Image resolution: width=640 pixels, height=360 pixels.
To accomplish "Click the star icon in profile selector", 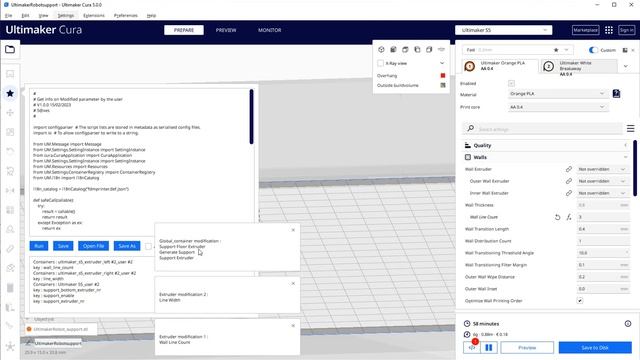I will pyautogui.click(x=556, y=50).
